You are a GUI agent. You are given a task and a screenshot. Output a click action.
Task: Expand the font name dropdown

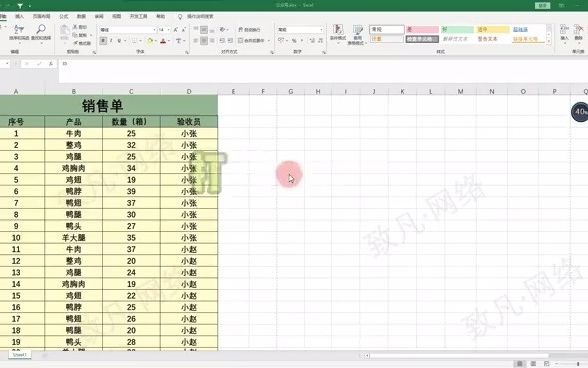(x=154, y=30)
